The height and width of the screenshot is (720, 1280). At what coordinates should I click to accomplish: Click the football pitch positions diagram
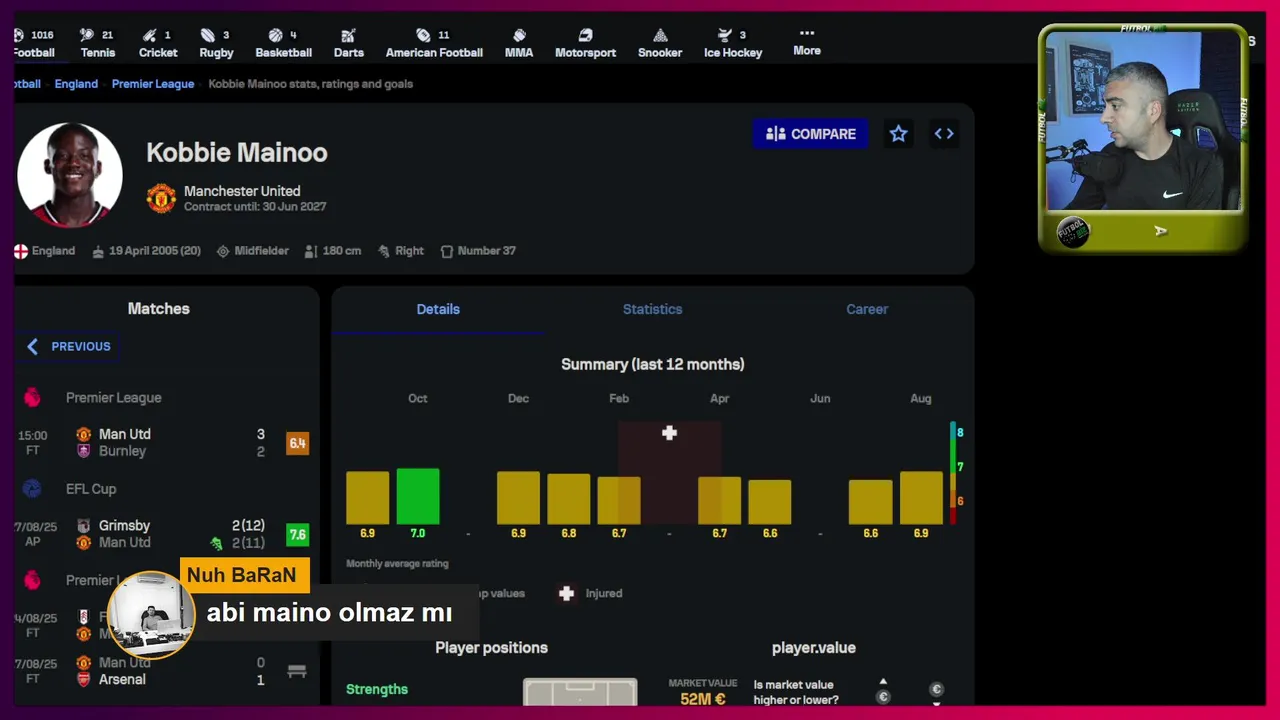coord(580,692)
